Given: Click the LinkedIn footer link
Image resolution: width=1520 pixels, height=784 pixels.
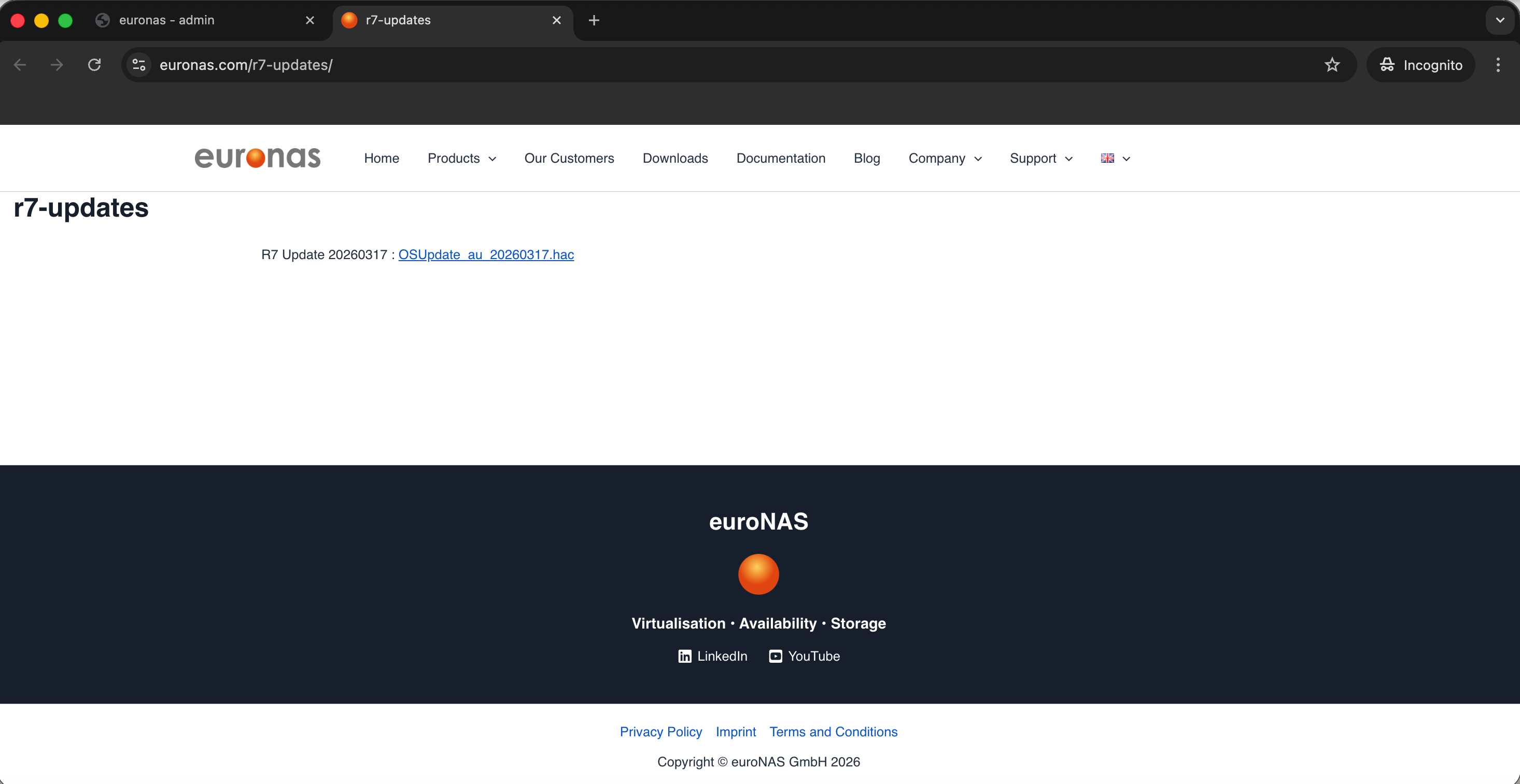Looking at the screenshot, I should (x=712, y=656).
